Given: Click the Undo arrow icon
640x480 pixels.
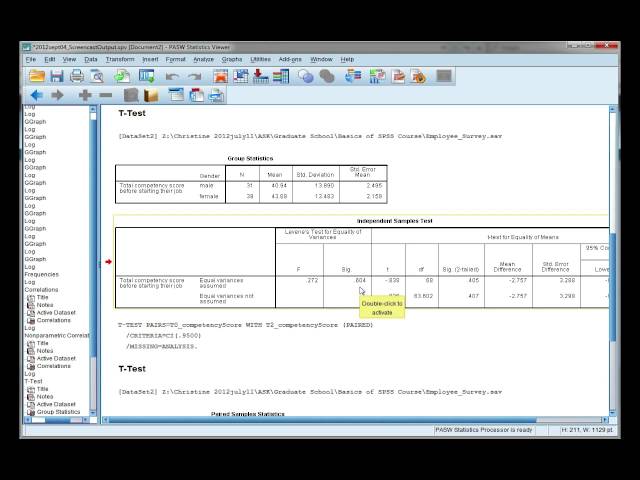Looking at the screenshot, I should [x=172, y=76].
